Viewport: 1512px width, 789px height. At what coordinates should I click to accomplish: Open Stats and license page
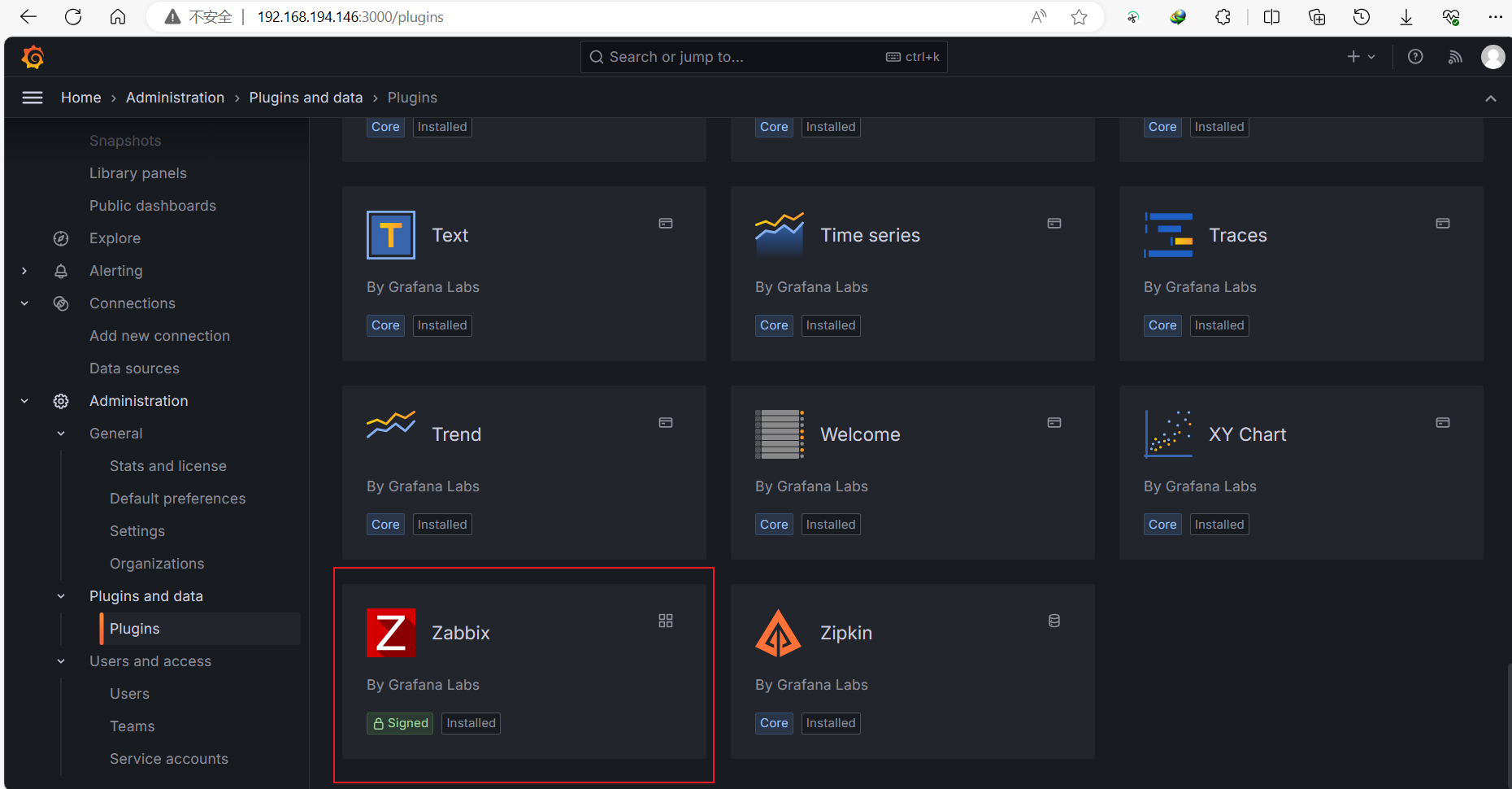[x=168, y=466]
